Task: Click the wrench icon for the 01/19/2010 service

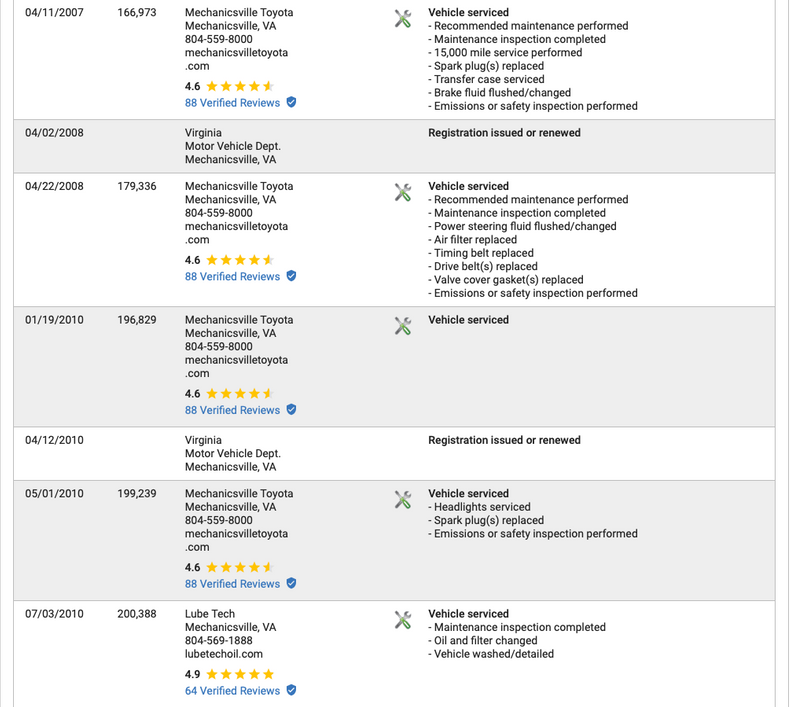Action: 403,326
